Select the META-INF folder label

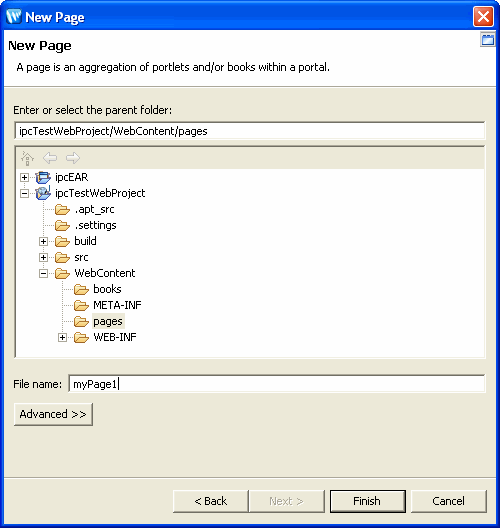[117, 305]
